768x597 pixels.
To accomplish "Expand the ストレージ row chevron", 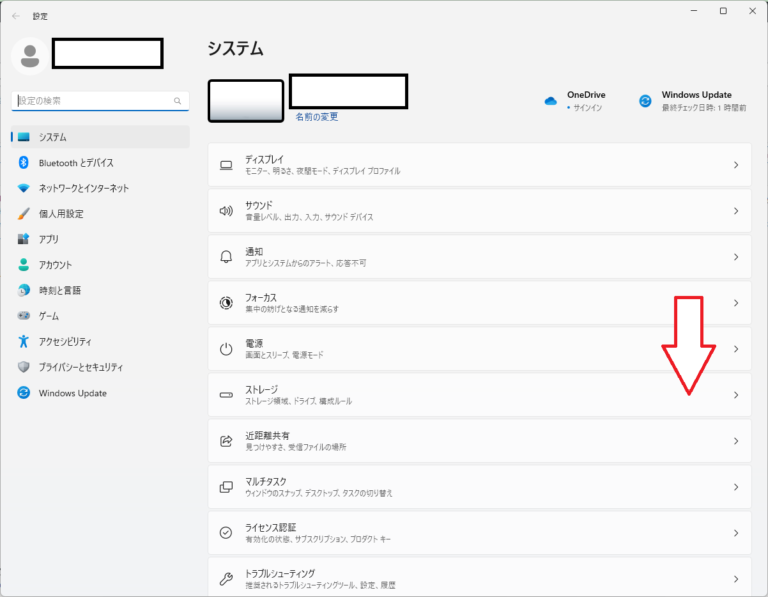I will click(735, 395).
